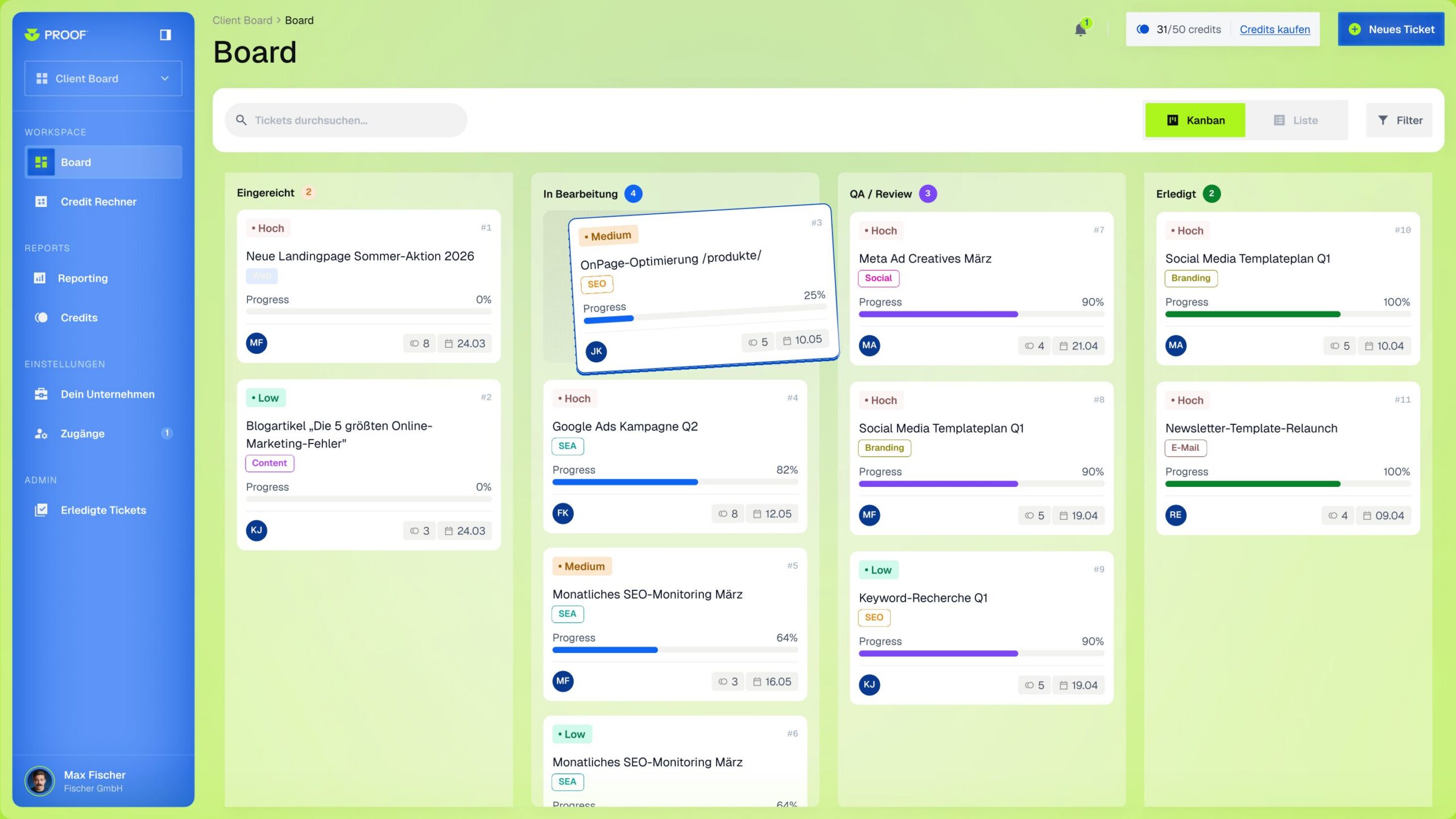This screenshot has width=1456, height=819.
Task: Open Dein Unternehmen settings
Action: pos(103,394)
